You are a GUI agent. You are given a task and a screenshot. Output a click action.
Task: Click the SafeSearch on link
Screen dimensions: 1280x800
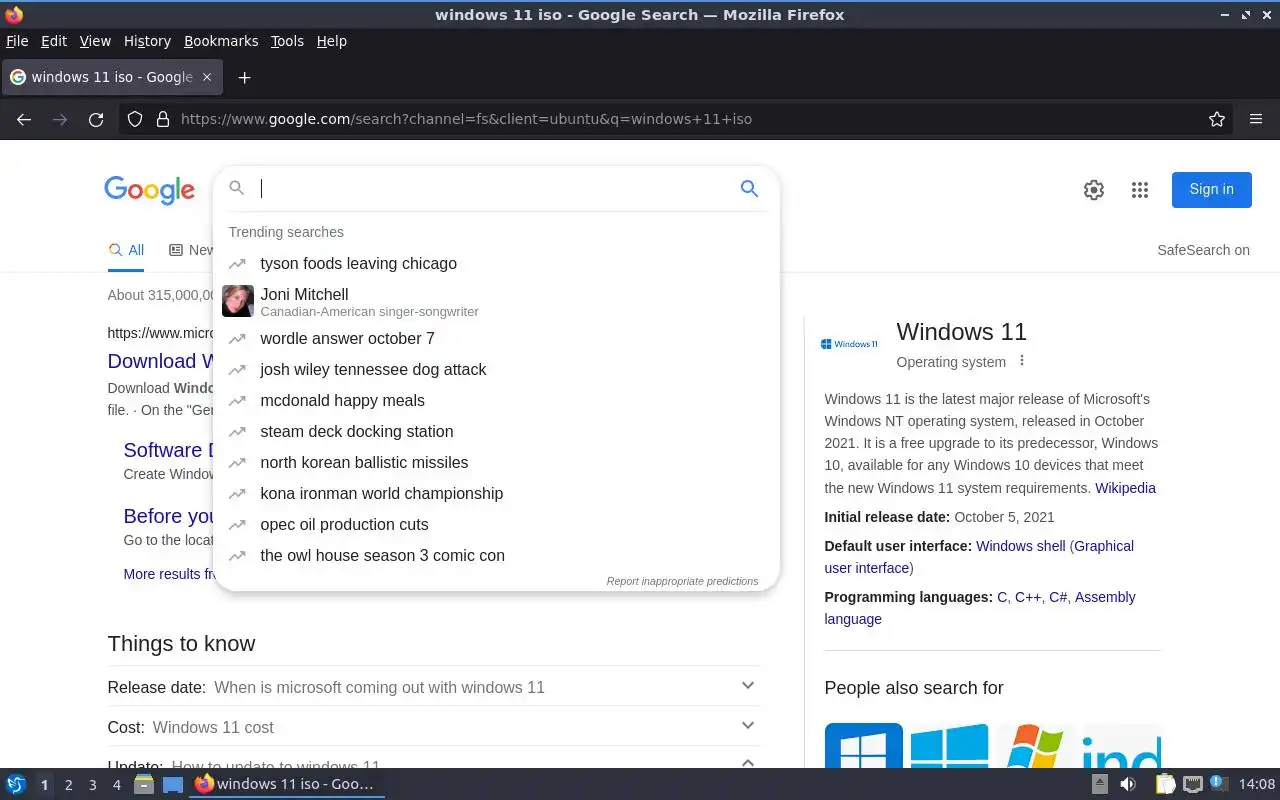[1203, 250]
